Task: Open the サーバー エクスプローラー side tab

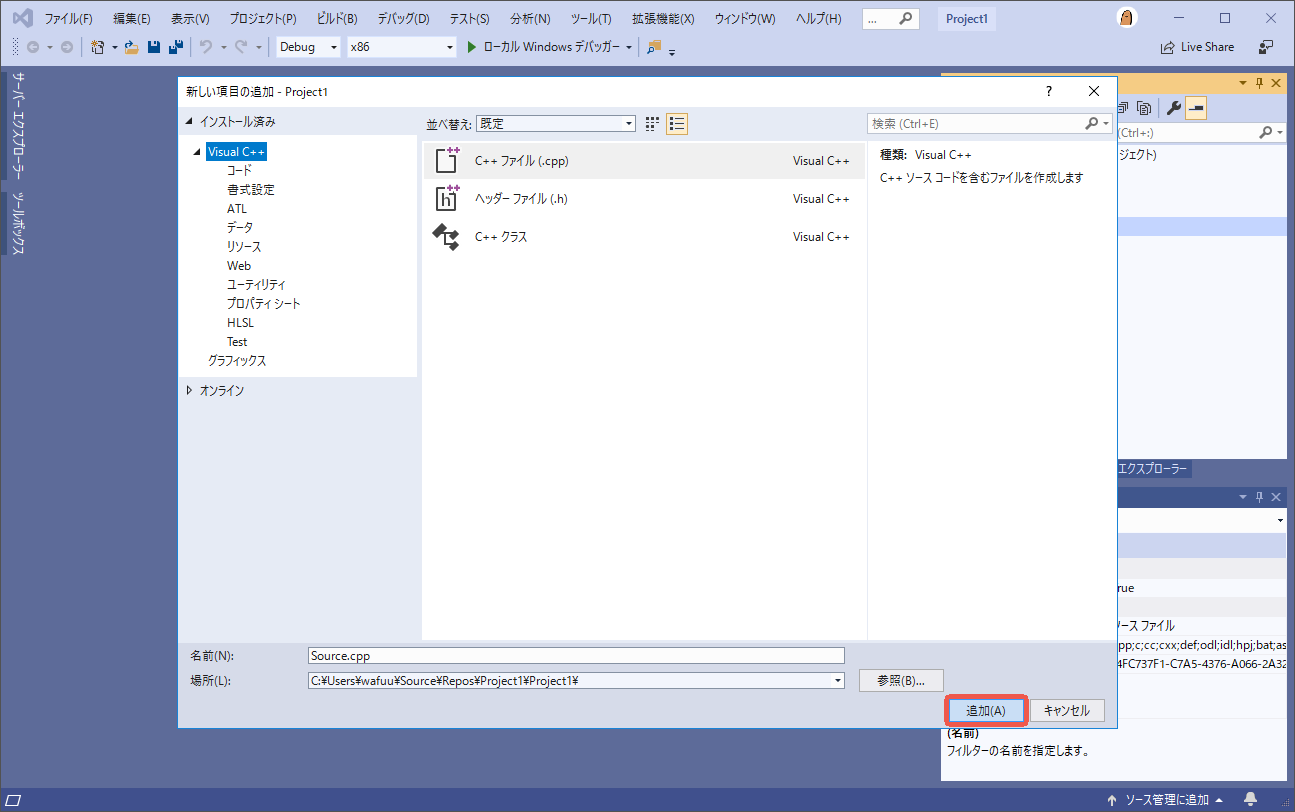Action: coord(18,126)
